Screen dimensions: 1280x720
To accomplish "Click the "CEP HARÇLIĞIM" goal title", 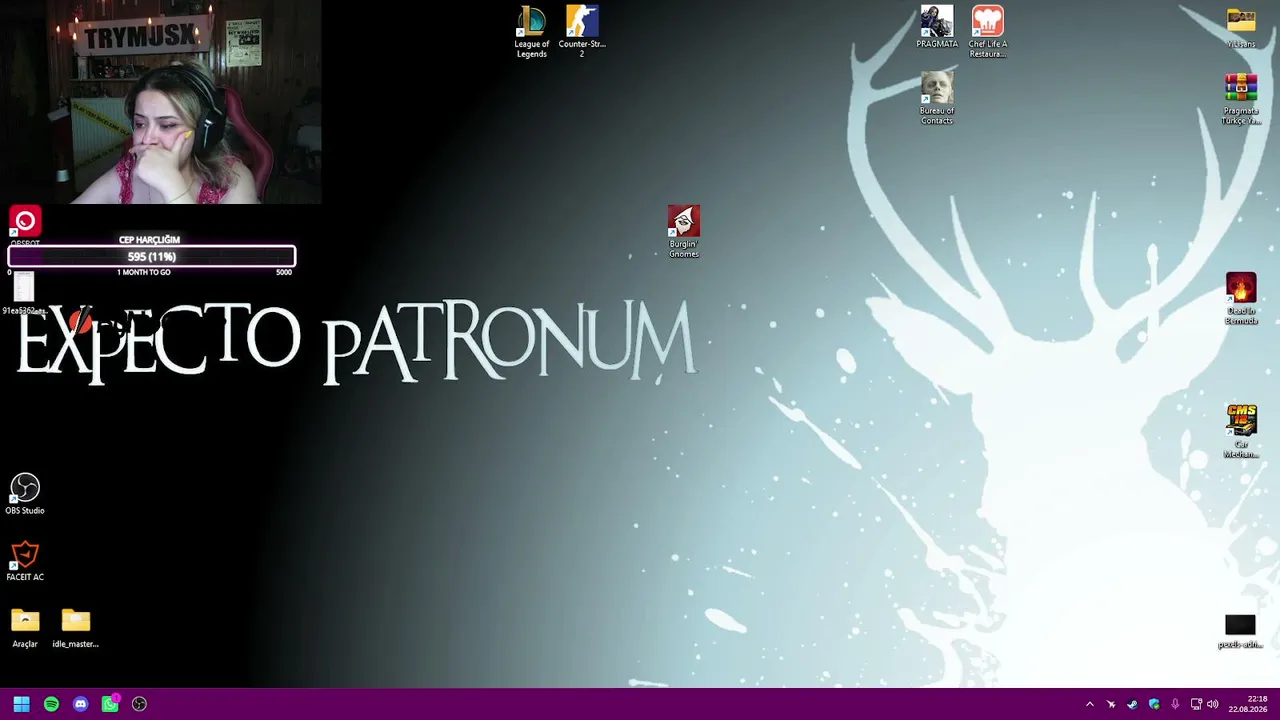I will coord(149,240).
